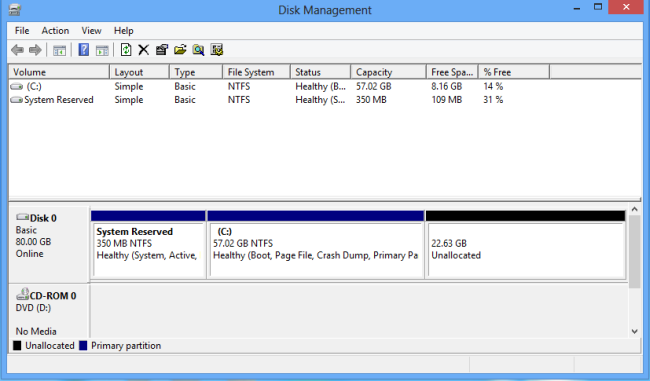Click the Refresh toolbar icon
The image size is (650, 381).
click(x=126, y=50)
